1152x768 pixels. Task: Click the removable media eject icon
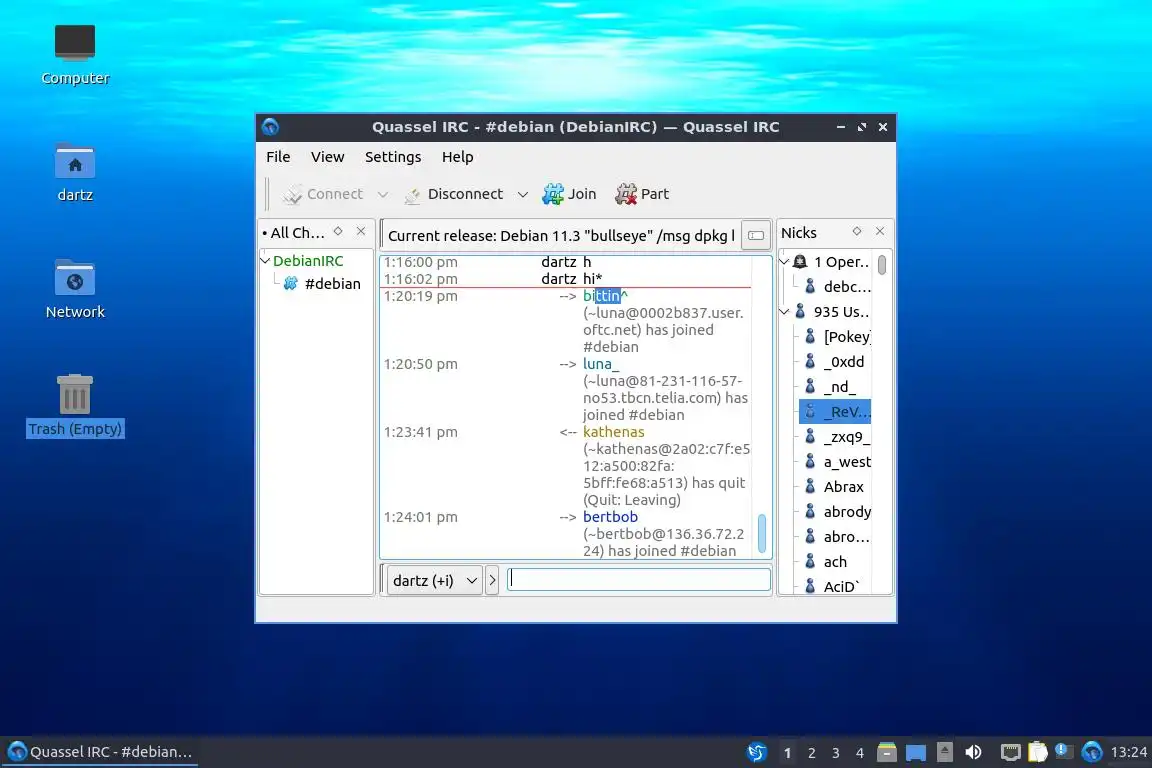tap(945, 752)
